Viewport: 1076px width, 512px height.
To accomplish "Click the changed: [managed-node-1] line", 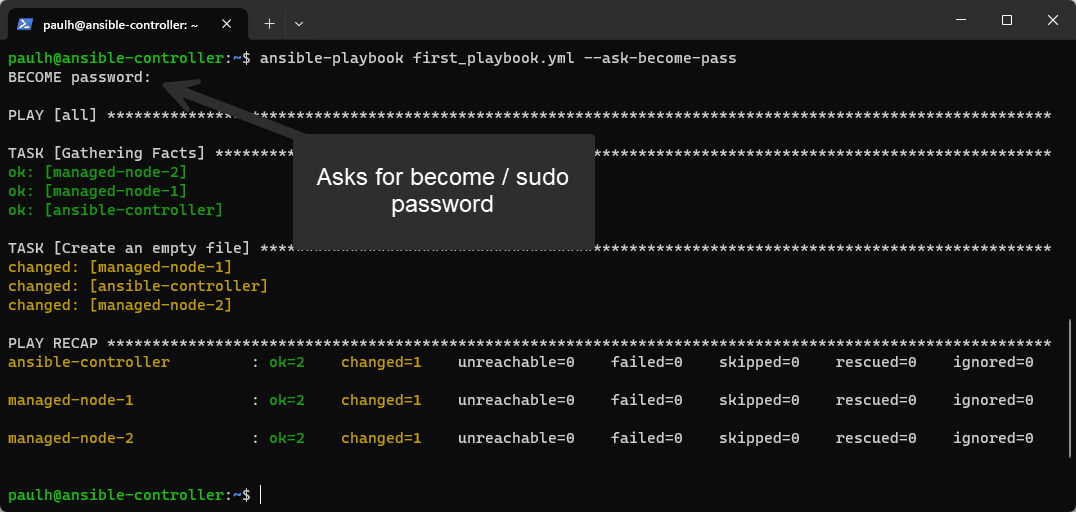I will (120, 267).
